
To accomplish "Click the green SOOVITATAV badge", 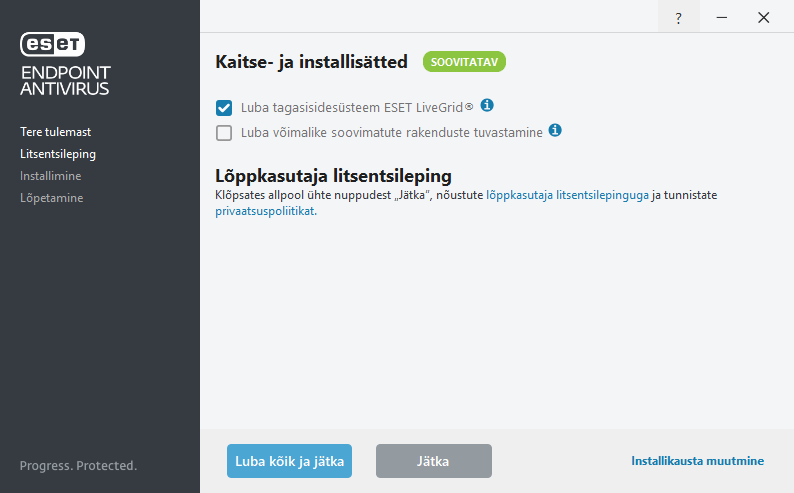I will tap(464, 62).
